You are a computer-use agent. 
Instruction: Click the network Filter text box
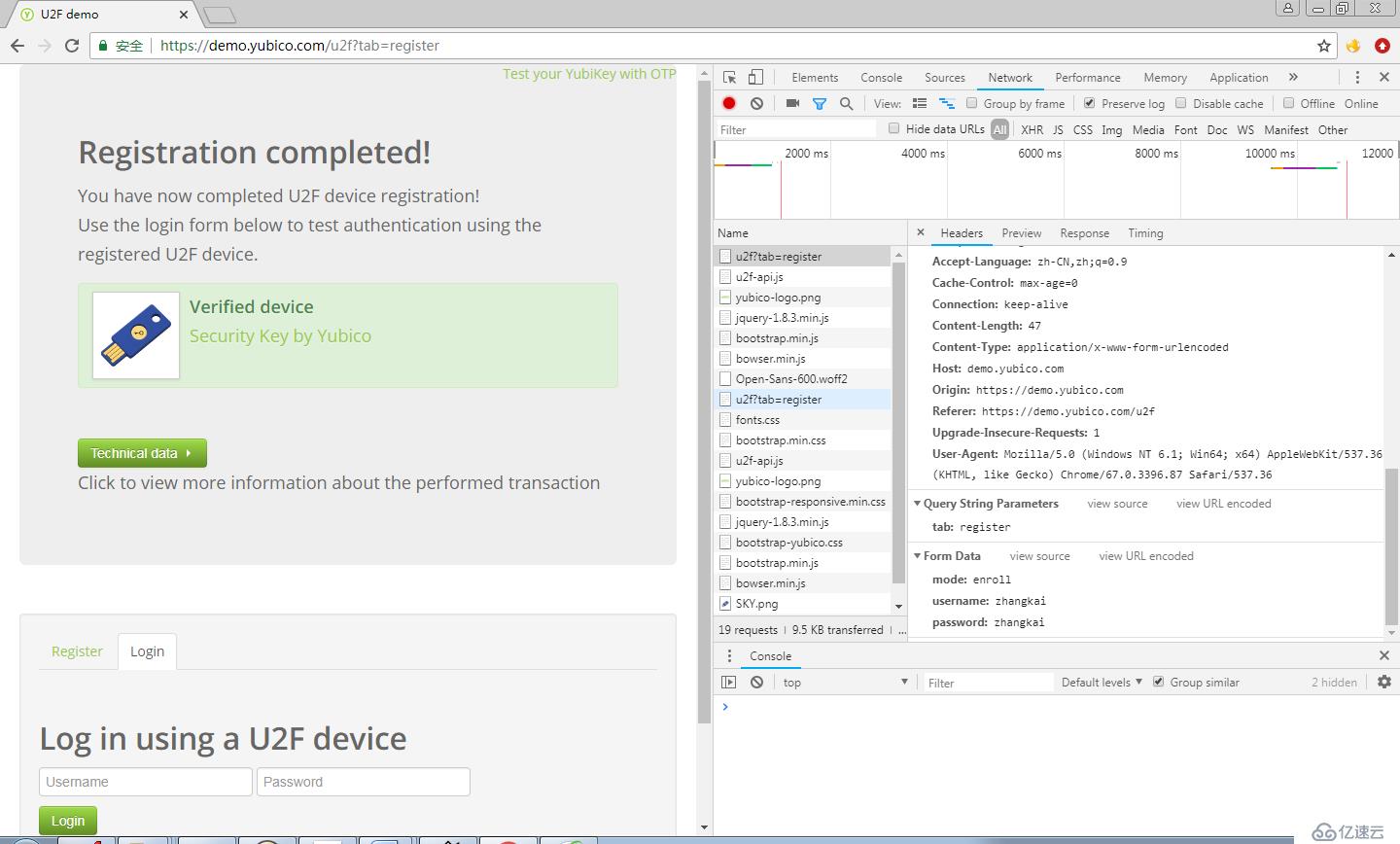point(797,129)
